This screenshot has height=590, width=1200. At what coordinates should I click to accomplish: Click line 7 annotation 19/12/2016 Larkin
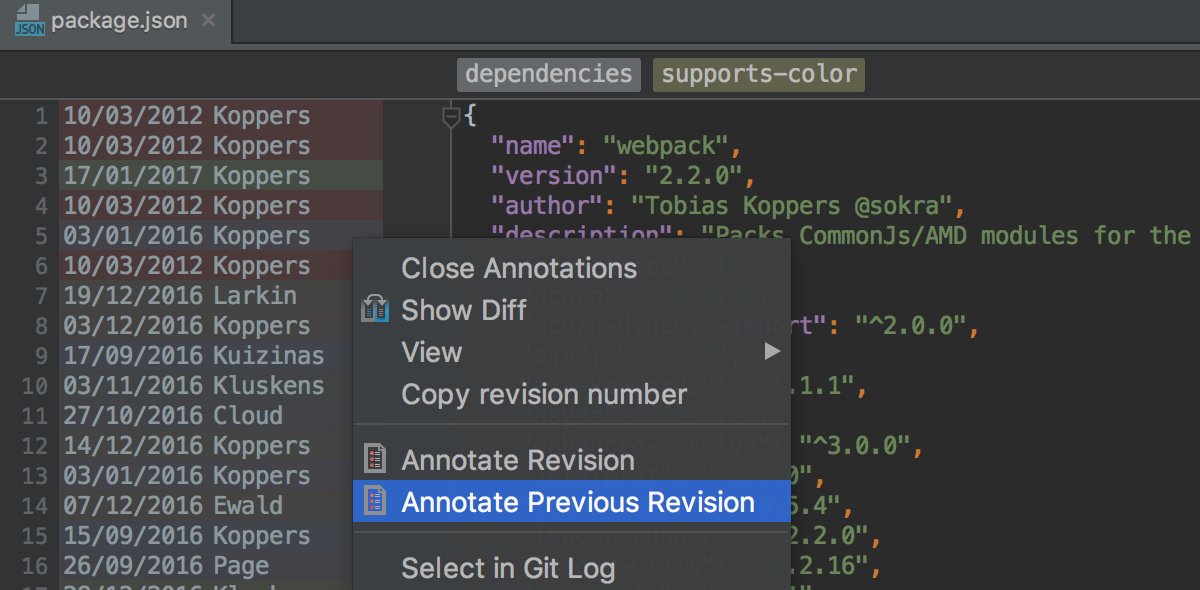pyautogui.click(x=180, y=296)
